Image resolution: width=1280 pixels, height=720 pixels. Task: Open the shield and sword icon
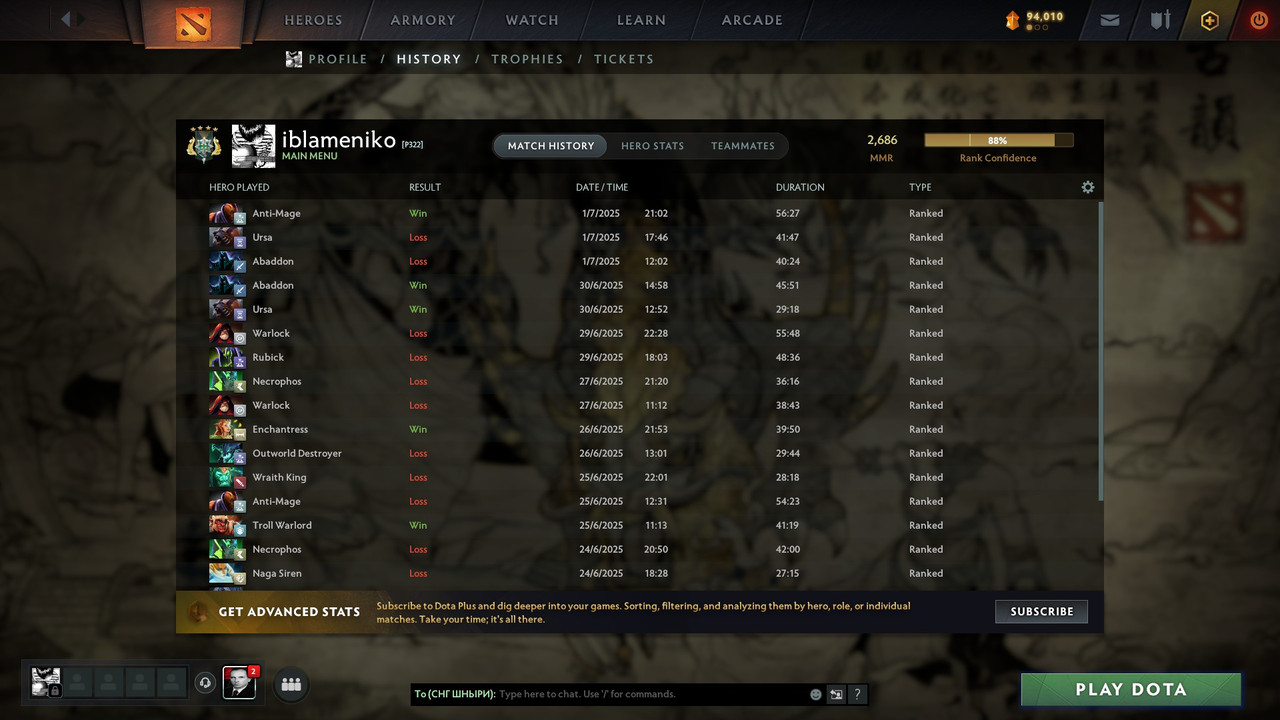click(1160, 20)
